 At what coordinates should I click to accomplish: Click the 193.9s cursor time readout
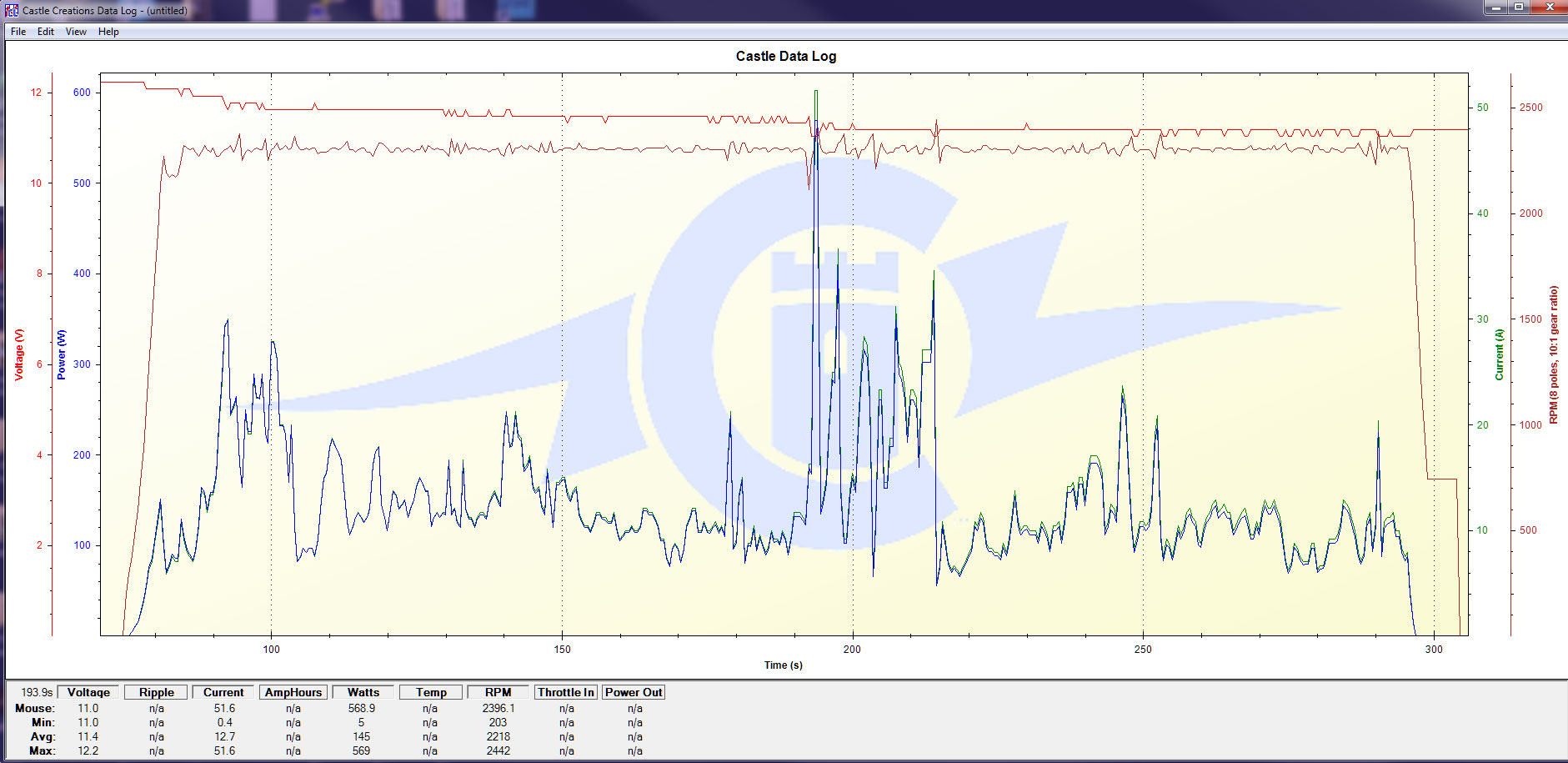click(x=37, y=692)
